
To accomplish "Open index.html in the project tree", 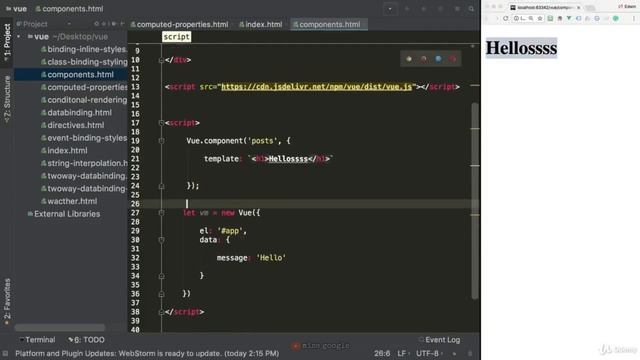I will point(64,151).
